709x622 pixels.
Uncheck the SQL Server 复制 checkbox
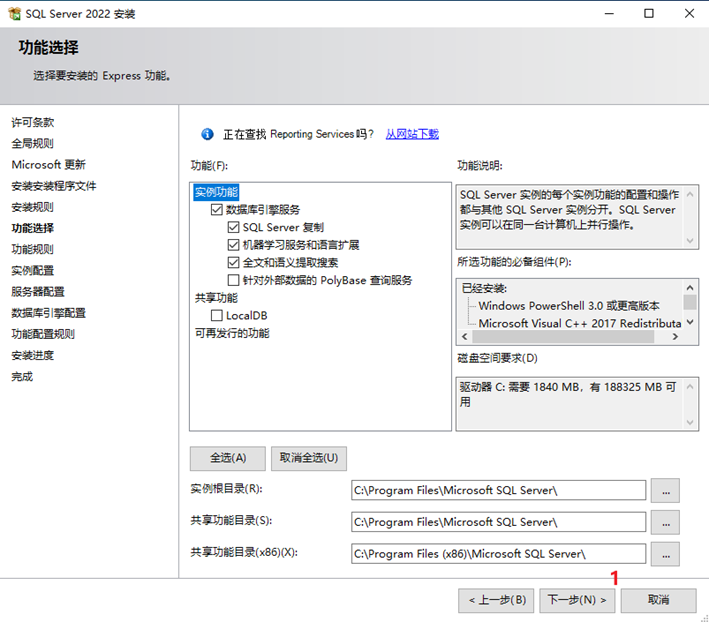233,227
